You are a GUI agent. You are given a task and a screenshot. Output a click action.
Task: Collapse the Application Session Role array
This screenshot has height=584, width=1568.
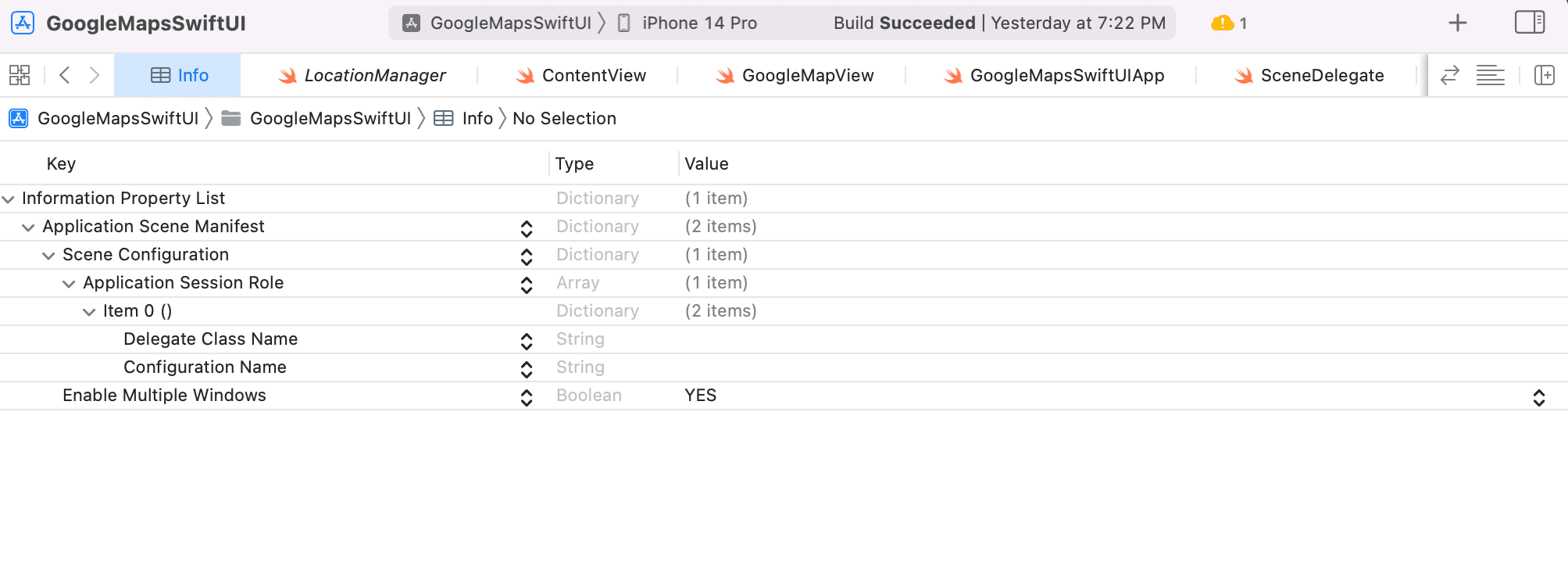pyautogui.click(x=69, y=283)
